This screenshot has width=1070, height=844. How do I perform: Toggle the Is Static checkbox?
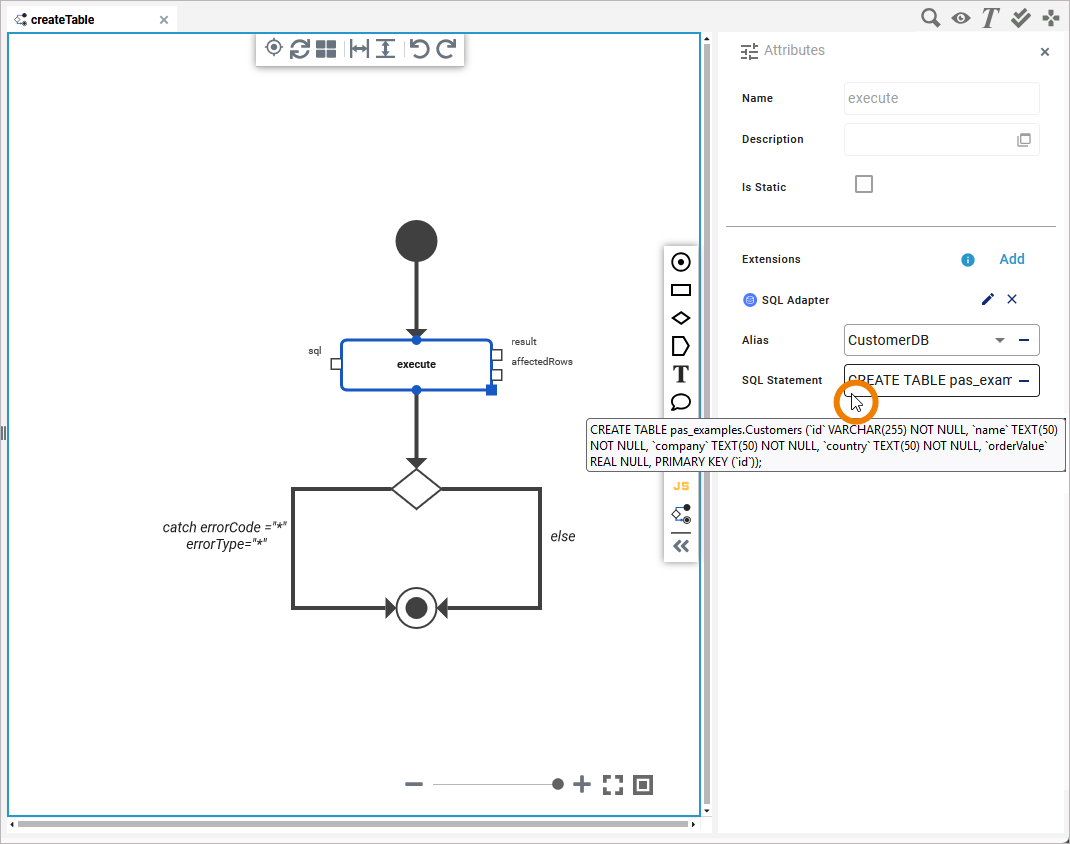click(864, 184)
